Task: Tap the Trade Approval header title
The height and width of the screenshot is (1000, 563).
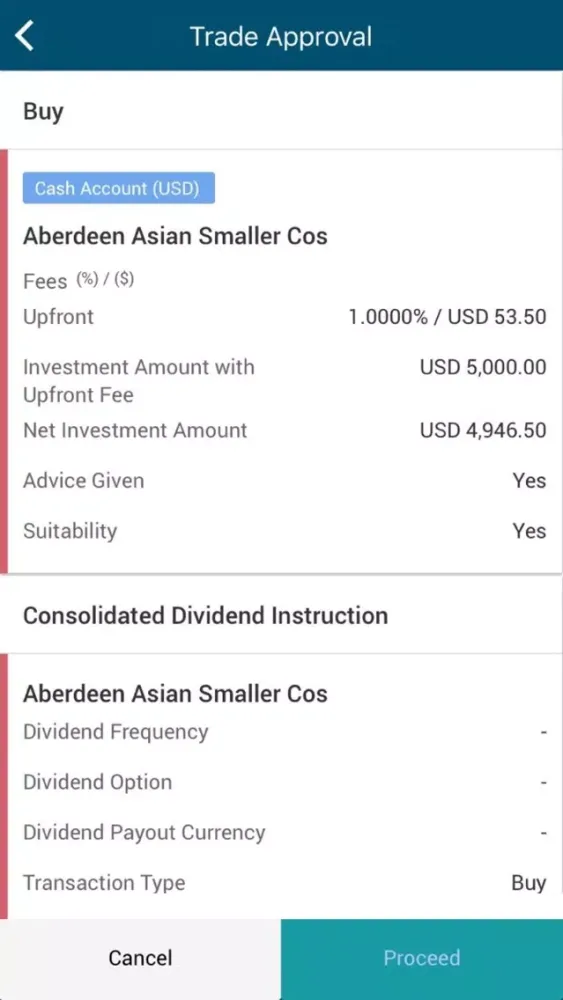Action: tap(281, 36)
